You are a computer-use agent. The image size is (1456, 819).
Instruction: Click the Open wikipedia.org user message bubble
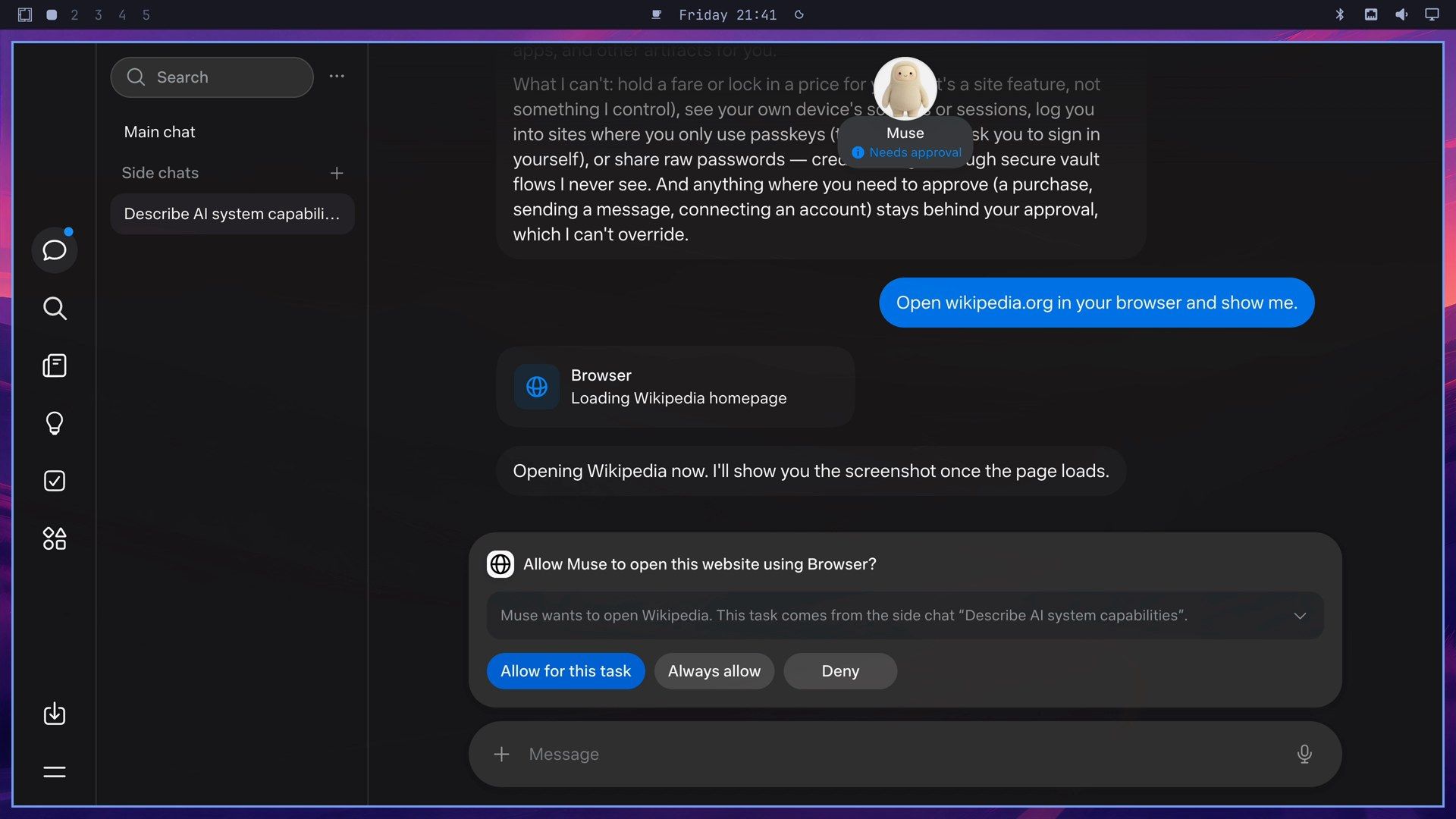pos(1097,303)
